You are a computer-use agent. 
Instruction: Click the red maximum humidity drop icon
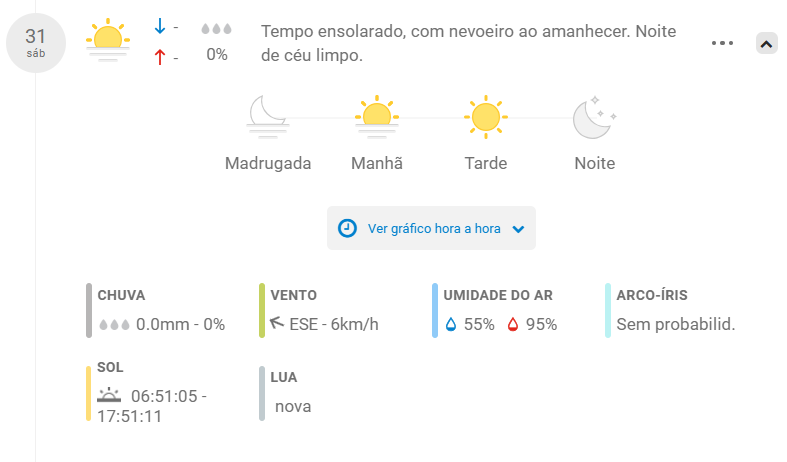512,324
